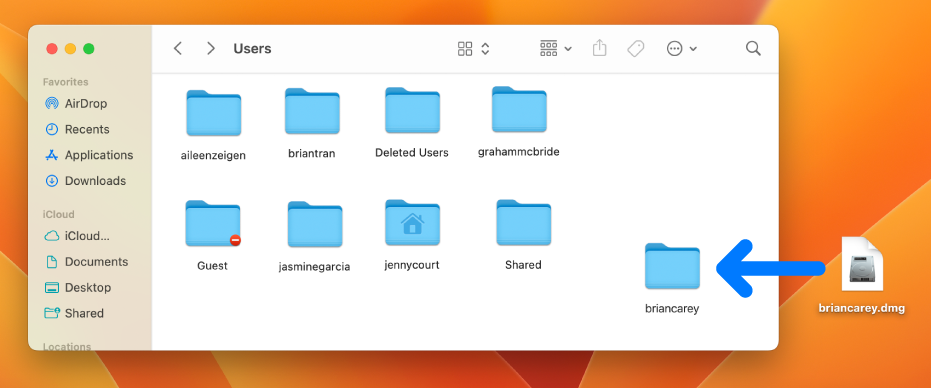The image size is (931, 388).
Task: Switch to icon grid view
Action: 465,49
